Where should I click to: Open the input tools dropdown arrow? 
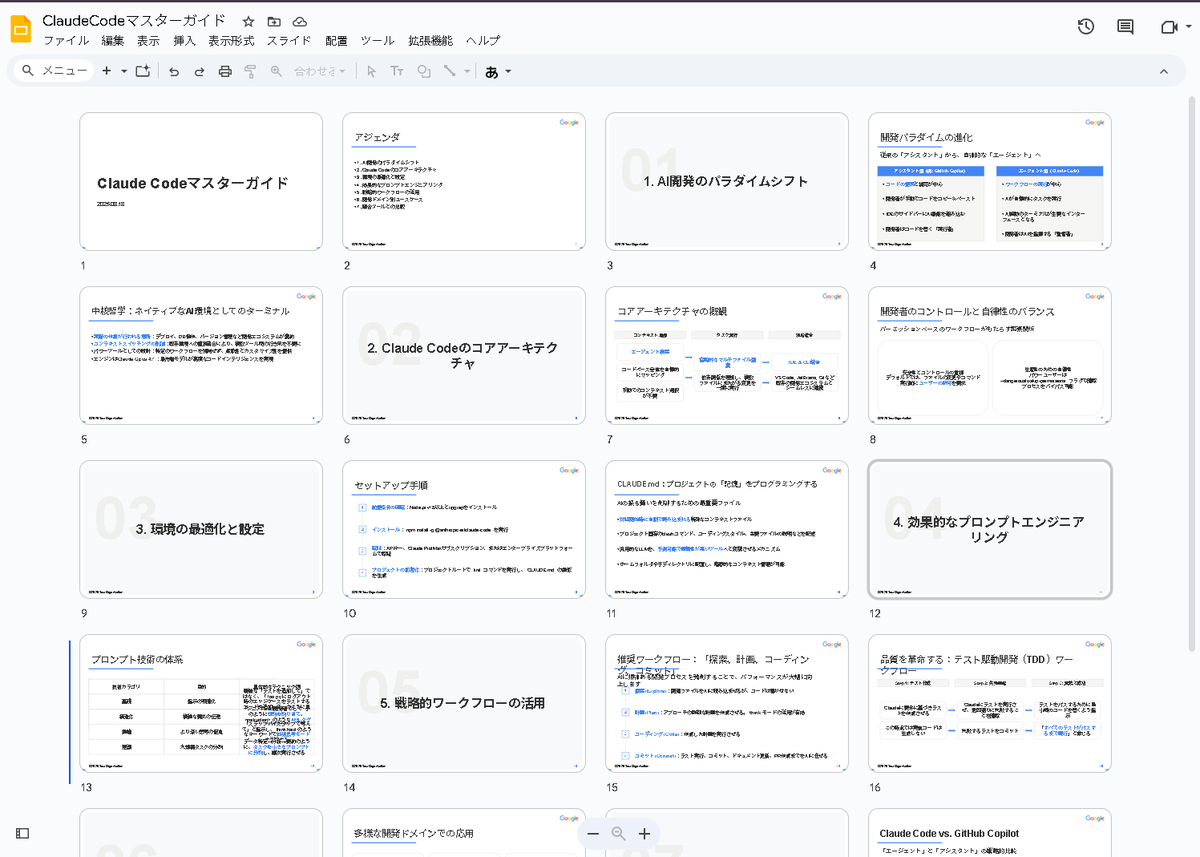[508, 71]
